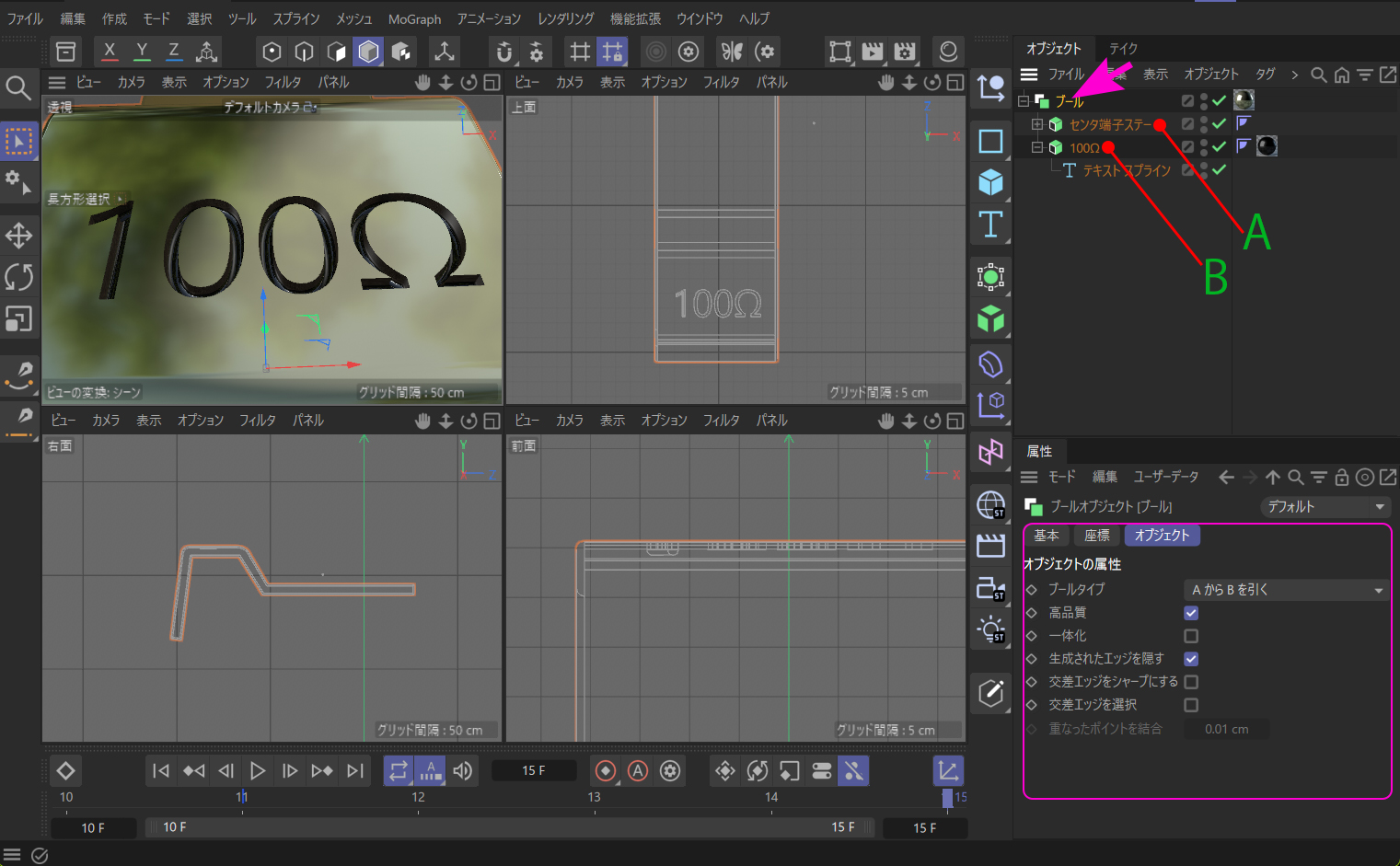Open the MoGraph menu
This screenshot has width=1400, height=866.
click(x=414, y=18)
